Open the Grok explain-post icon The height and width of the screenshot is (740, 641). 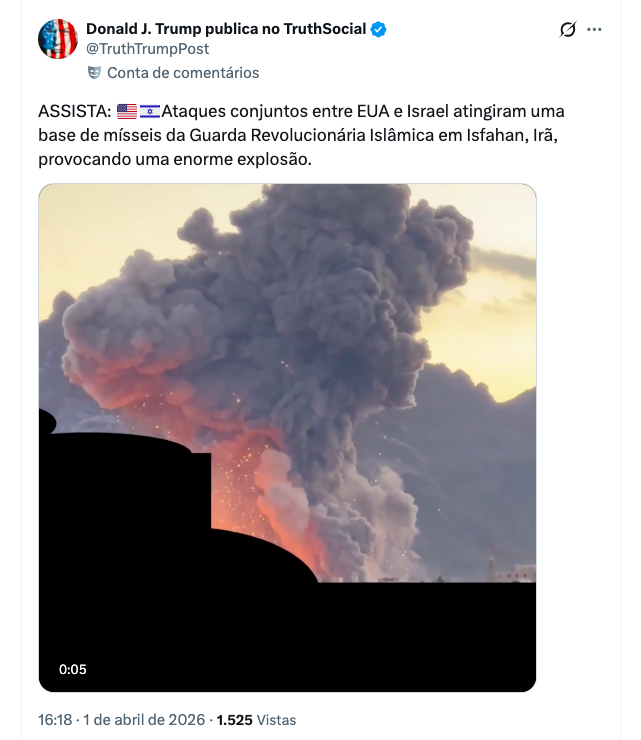[x=567, y=29]
